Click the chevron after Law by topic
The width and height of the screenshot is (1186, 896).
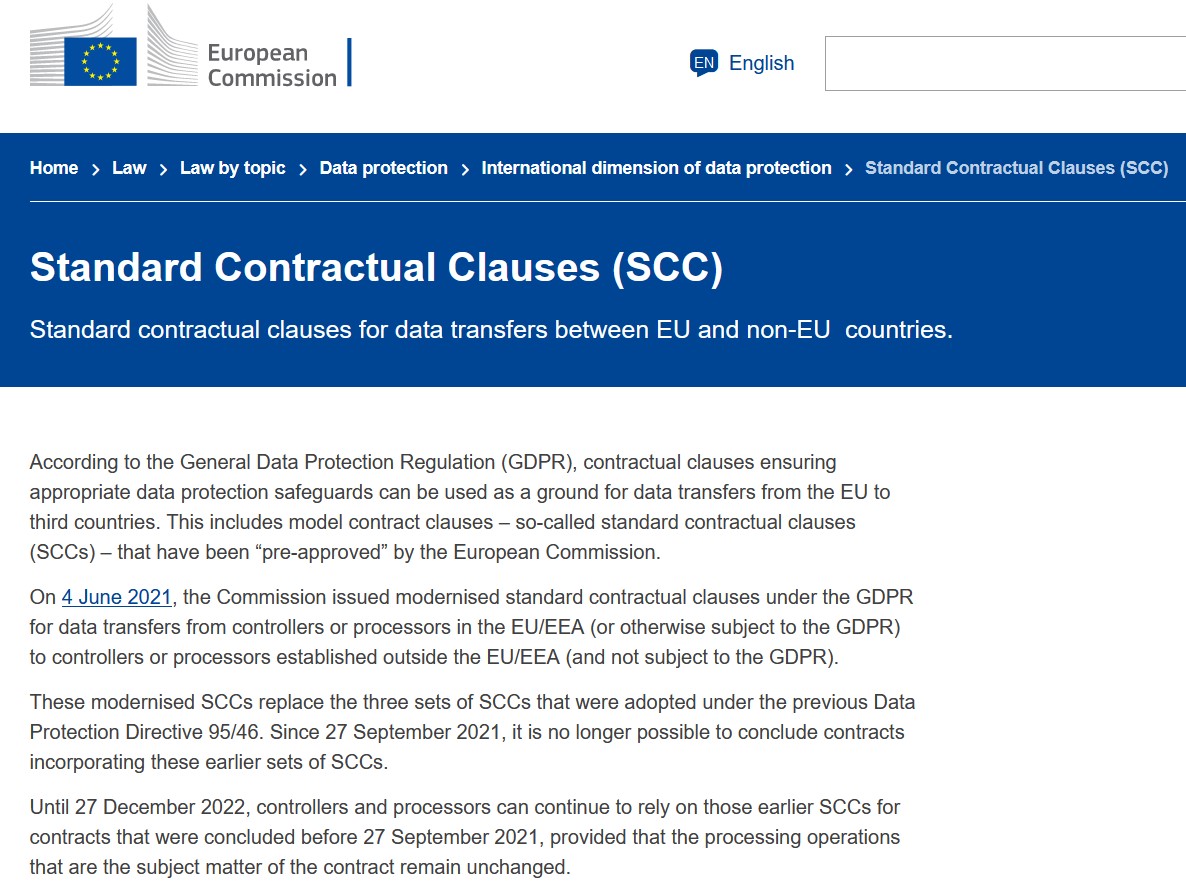click(x=303, y=169)
